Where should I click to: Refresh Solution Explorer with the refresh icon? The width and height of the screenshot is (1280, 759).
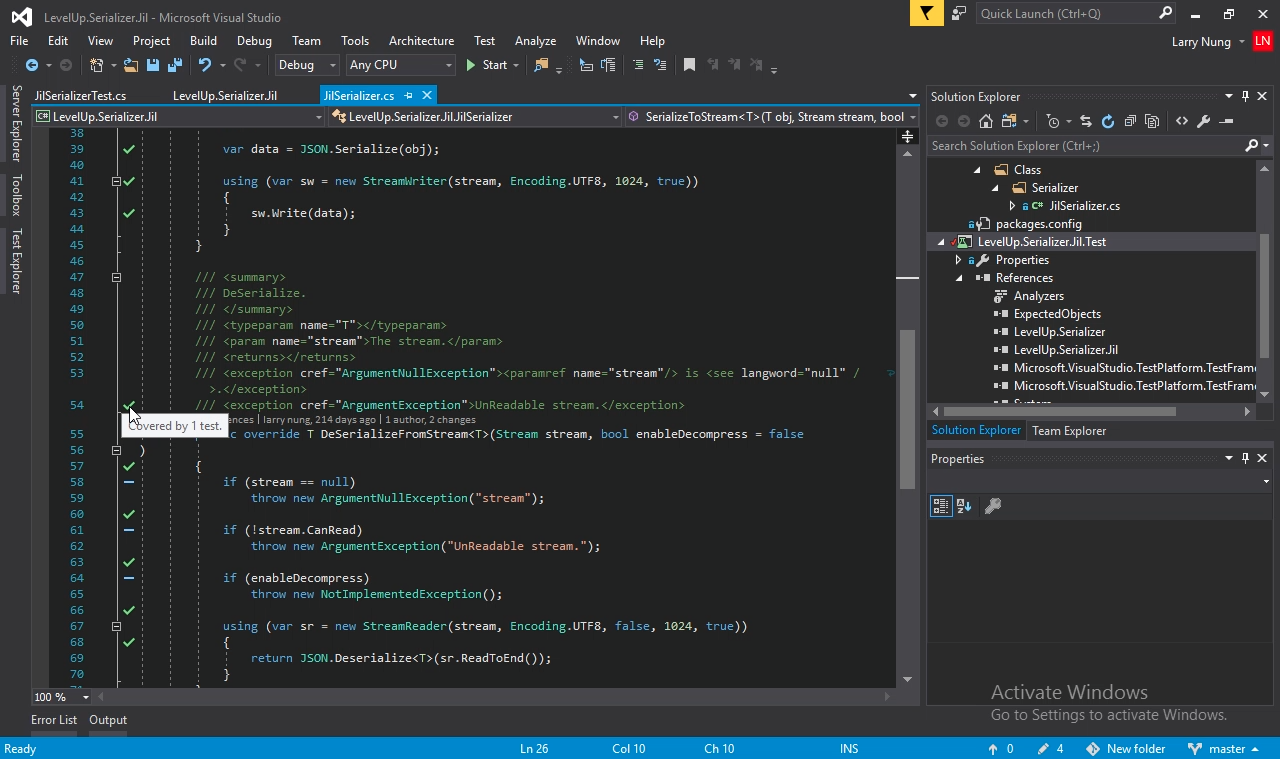[1108, 121]
